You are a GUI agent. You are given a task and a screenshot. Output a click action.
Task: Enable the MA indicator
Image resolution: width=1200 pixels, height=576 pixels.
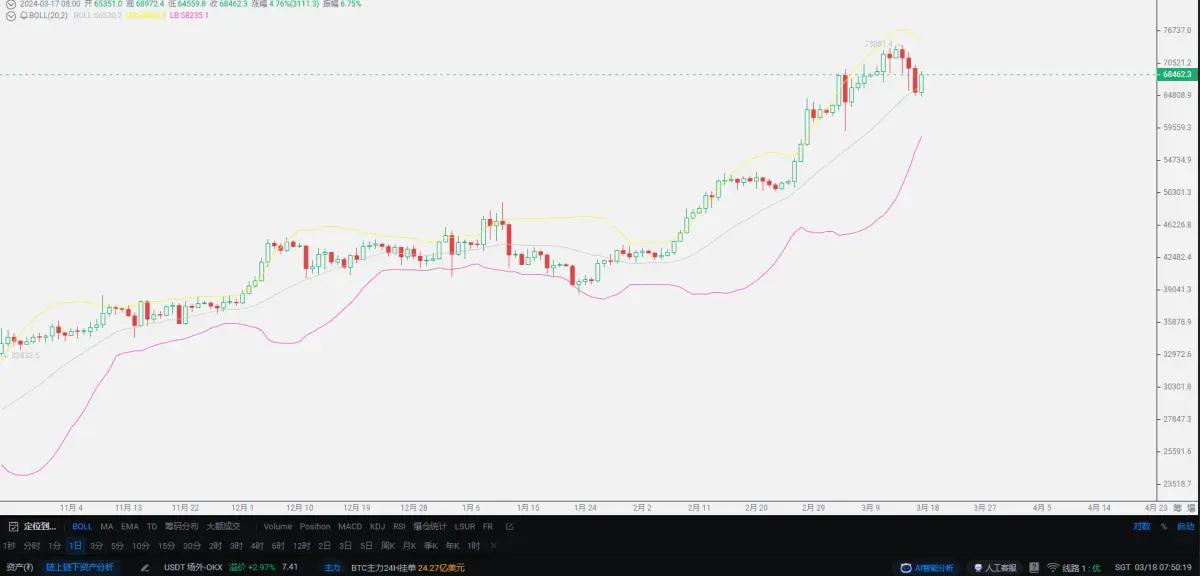click(x=107, y=526)
